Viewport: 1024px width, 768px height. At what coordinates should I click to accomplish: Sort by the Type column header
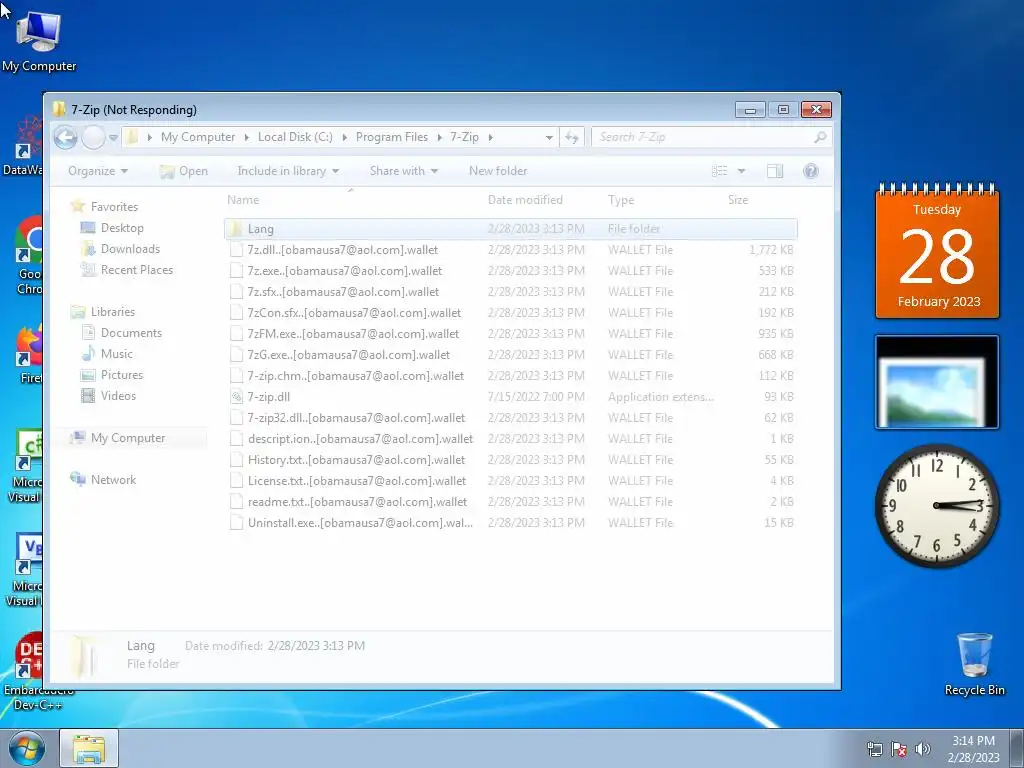[620, 200]
